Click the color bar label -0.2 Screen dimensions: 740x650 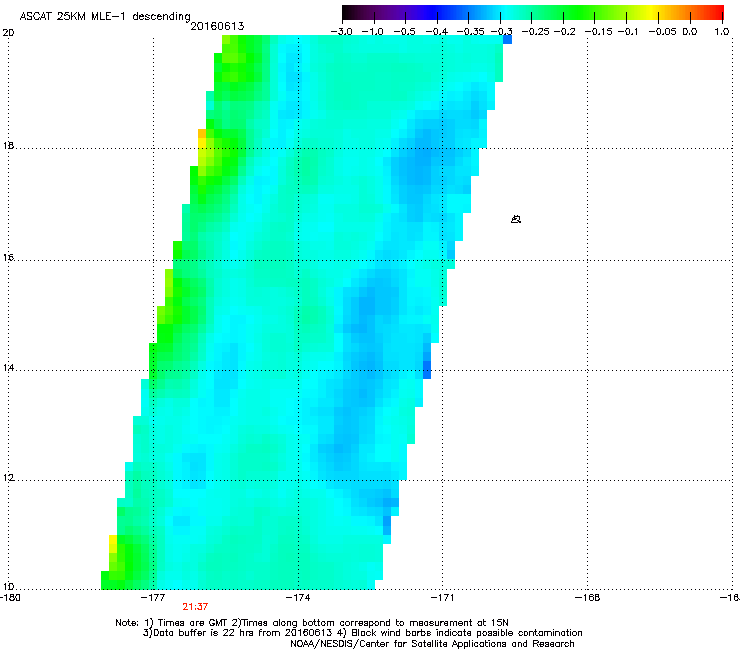(564, 32)
